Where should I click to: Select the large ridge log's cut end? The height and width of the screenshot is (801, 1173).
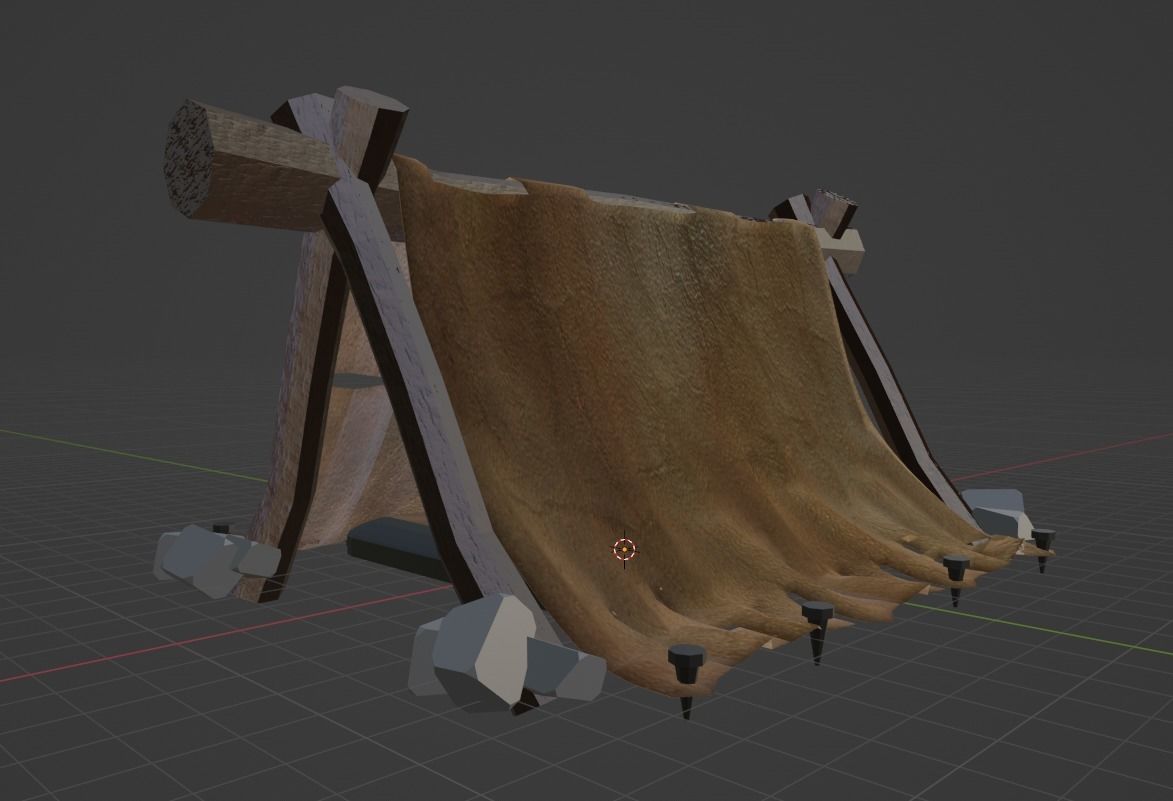point(189,158)
